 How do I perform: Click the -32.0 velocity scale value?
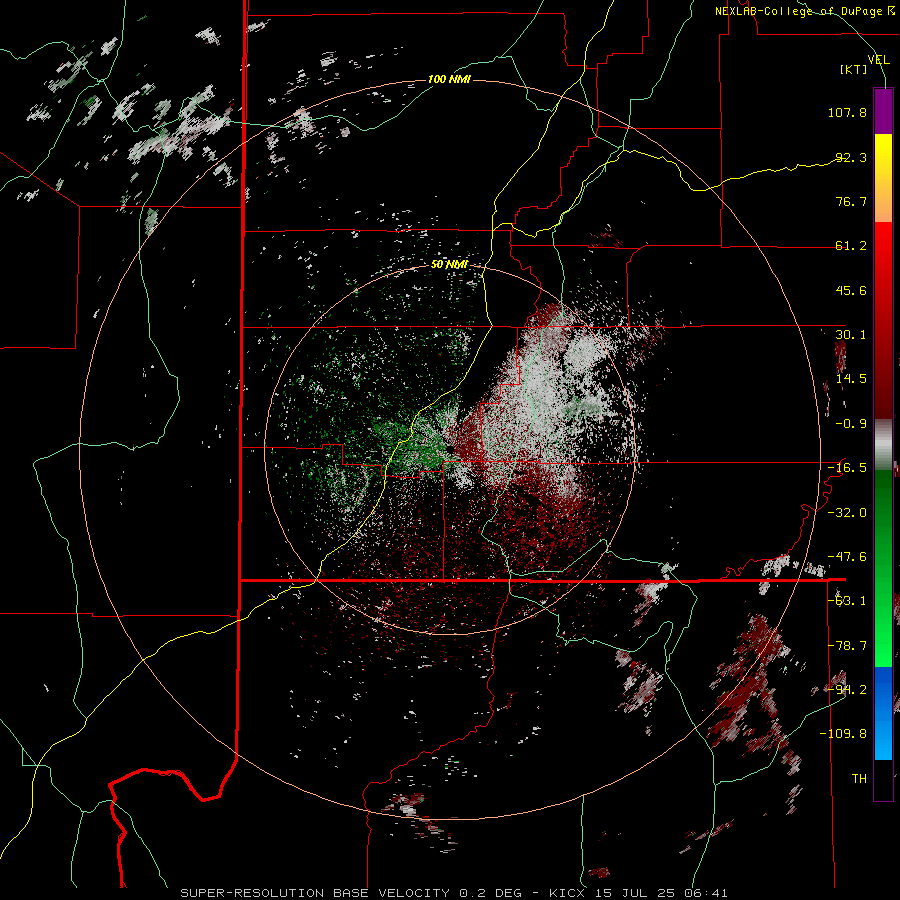pyautogui.click(x=847, y=513)
